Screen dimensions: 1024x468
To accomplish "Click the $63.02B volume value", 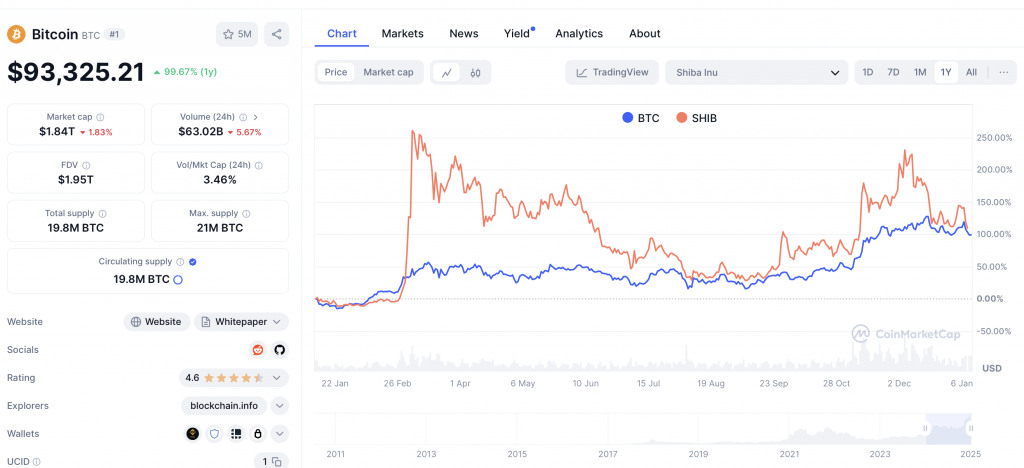I will tap(200, 132).
